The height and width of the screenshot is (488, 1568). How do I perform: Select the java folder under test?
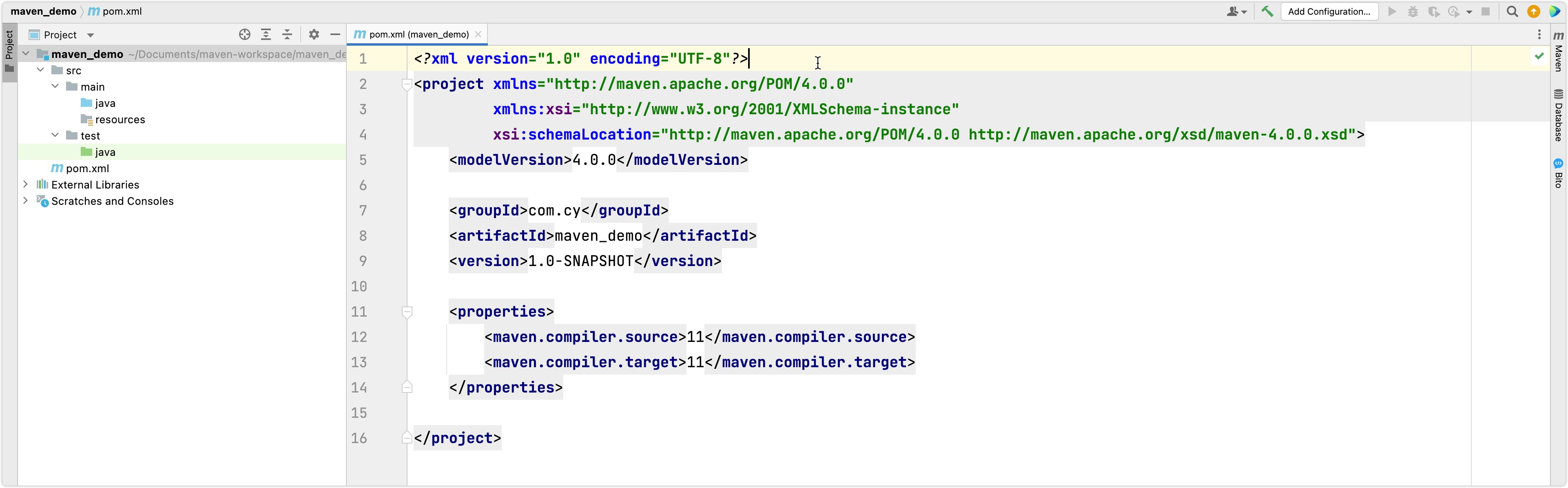98,152
